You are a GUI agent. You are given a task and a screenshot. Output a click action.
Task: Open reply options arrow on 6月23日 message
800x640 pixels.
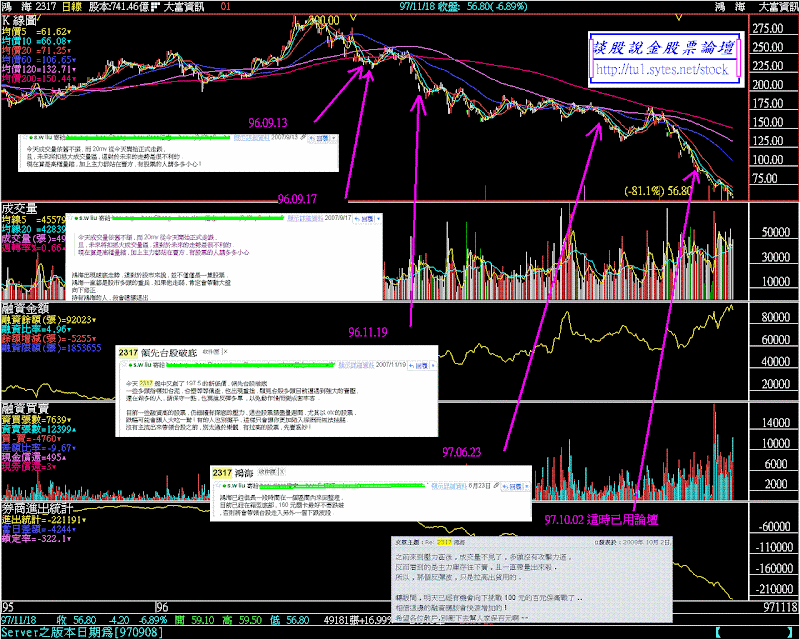(x=527, y=487)
